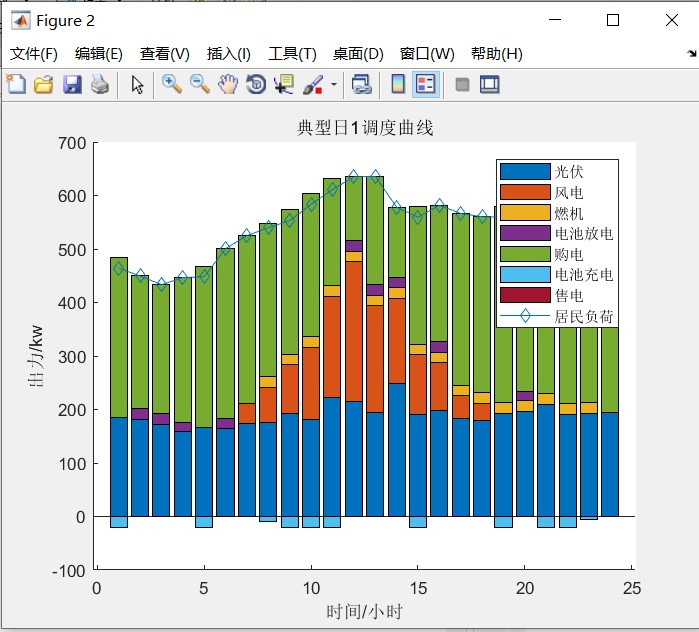Print the figure using the printer icon

pos(100,84)
